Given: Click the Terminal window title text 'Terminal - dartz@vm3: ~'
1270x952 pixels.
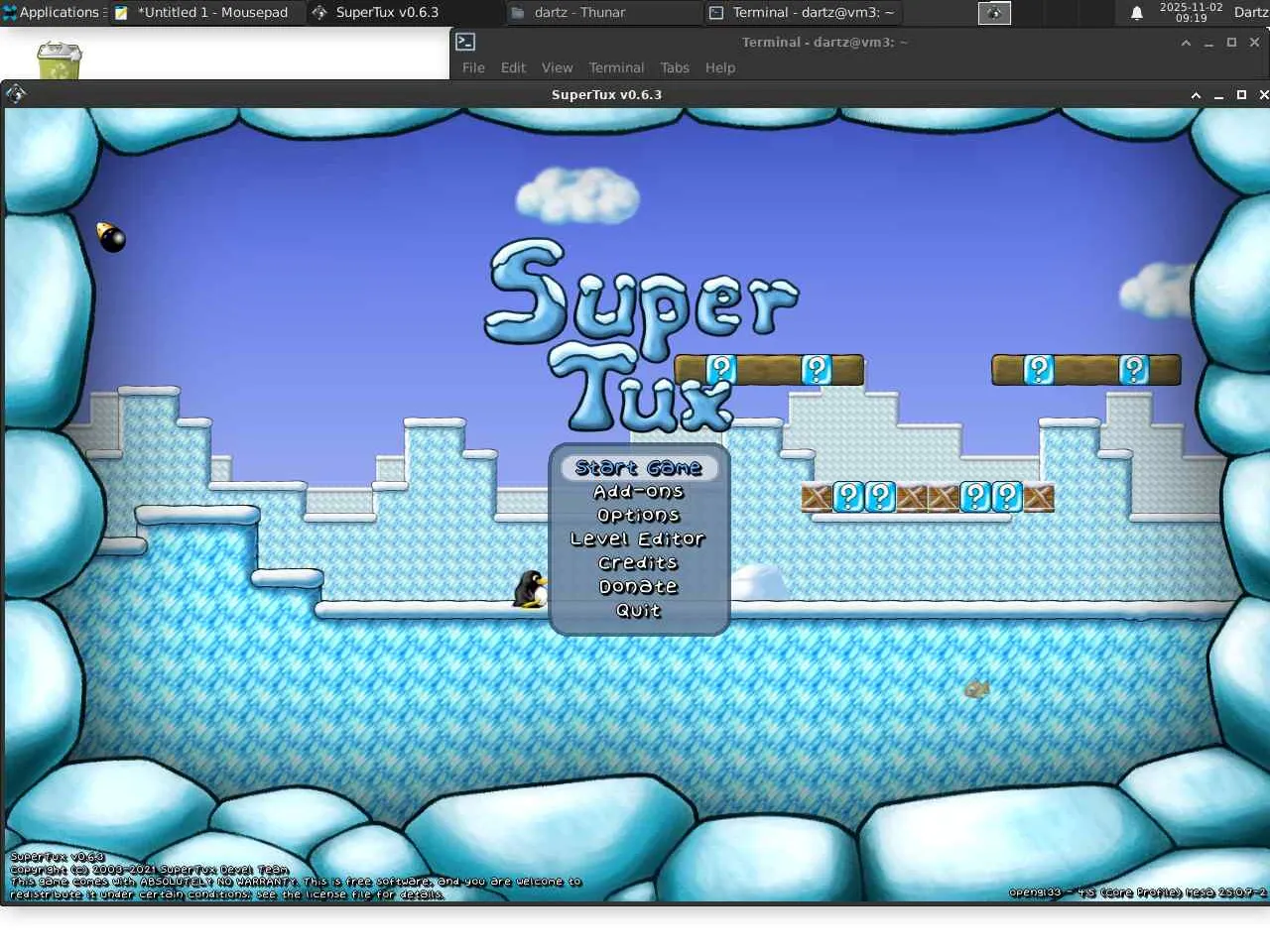Looking at the screenshot, I should [825, 43].
